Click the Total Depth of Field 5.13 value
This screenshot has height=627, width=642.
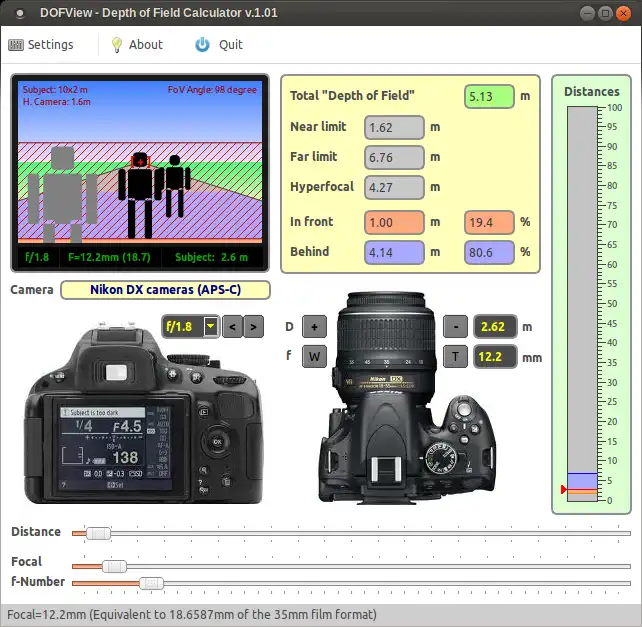(x=489, y=97)
